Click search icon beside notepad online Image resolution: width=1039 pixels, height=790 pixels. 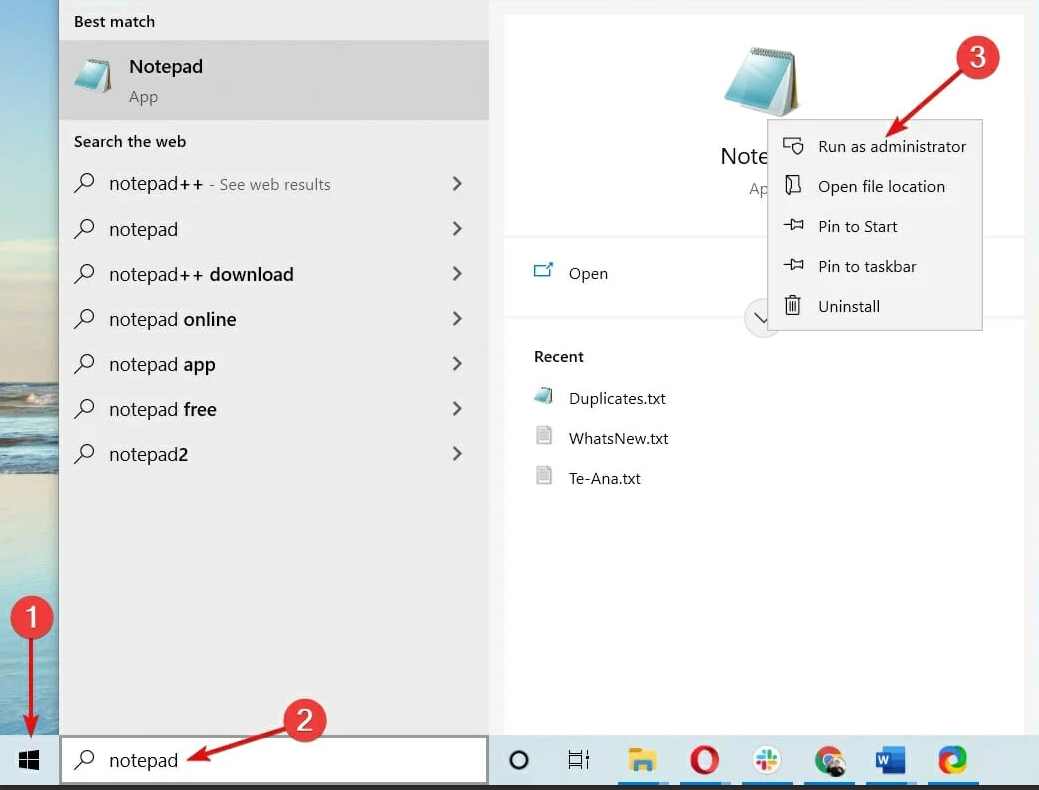click(84, 319)
